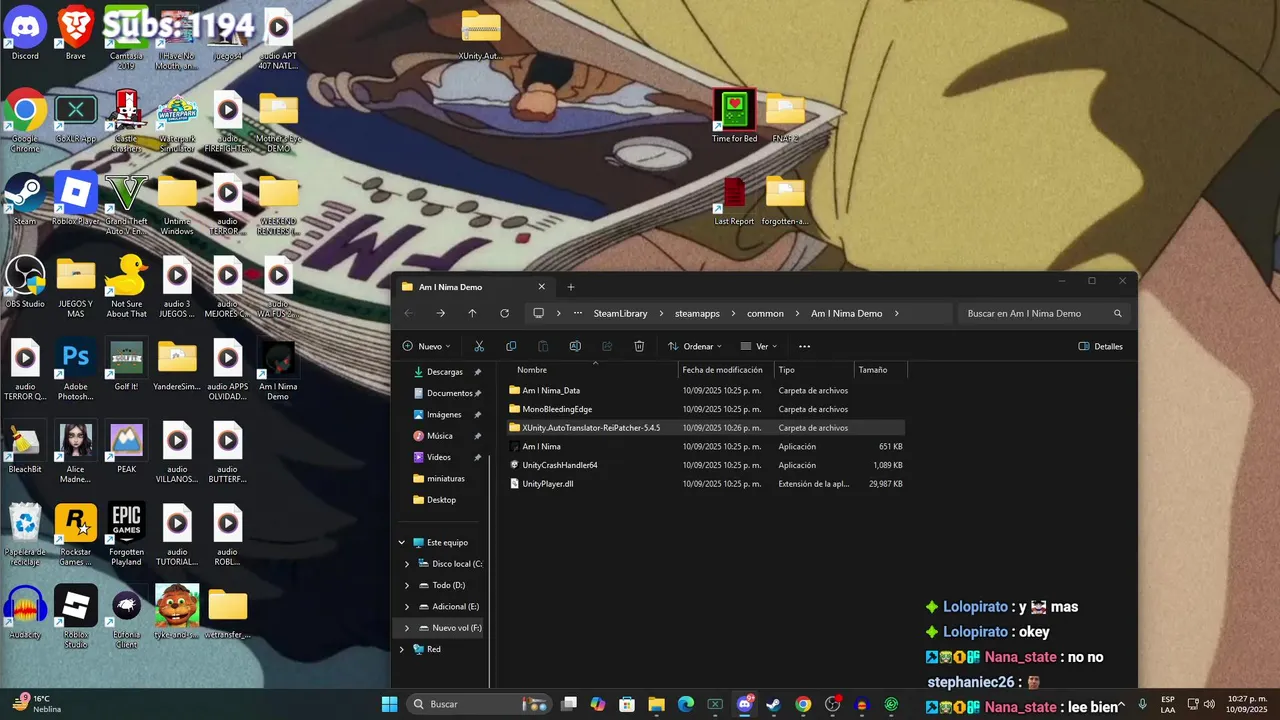Select the BleachBit desktop icon

click(25, 447)
